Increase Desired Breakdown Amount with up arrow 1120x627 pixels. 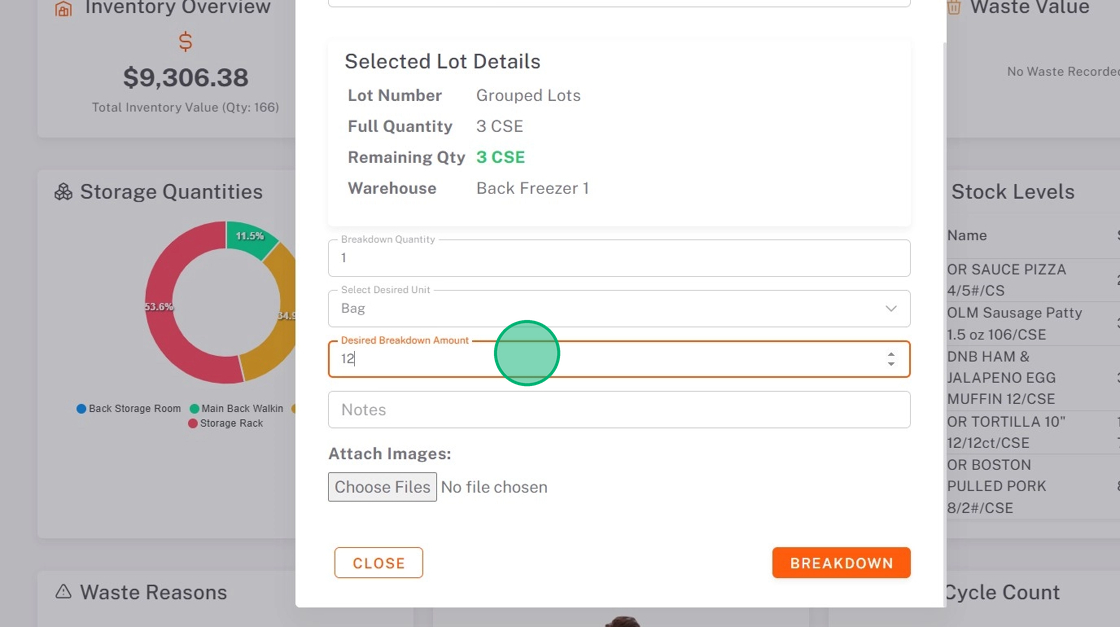(891, 353)
